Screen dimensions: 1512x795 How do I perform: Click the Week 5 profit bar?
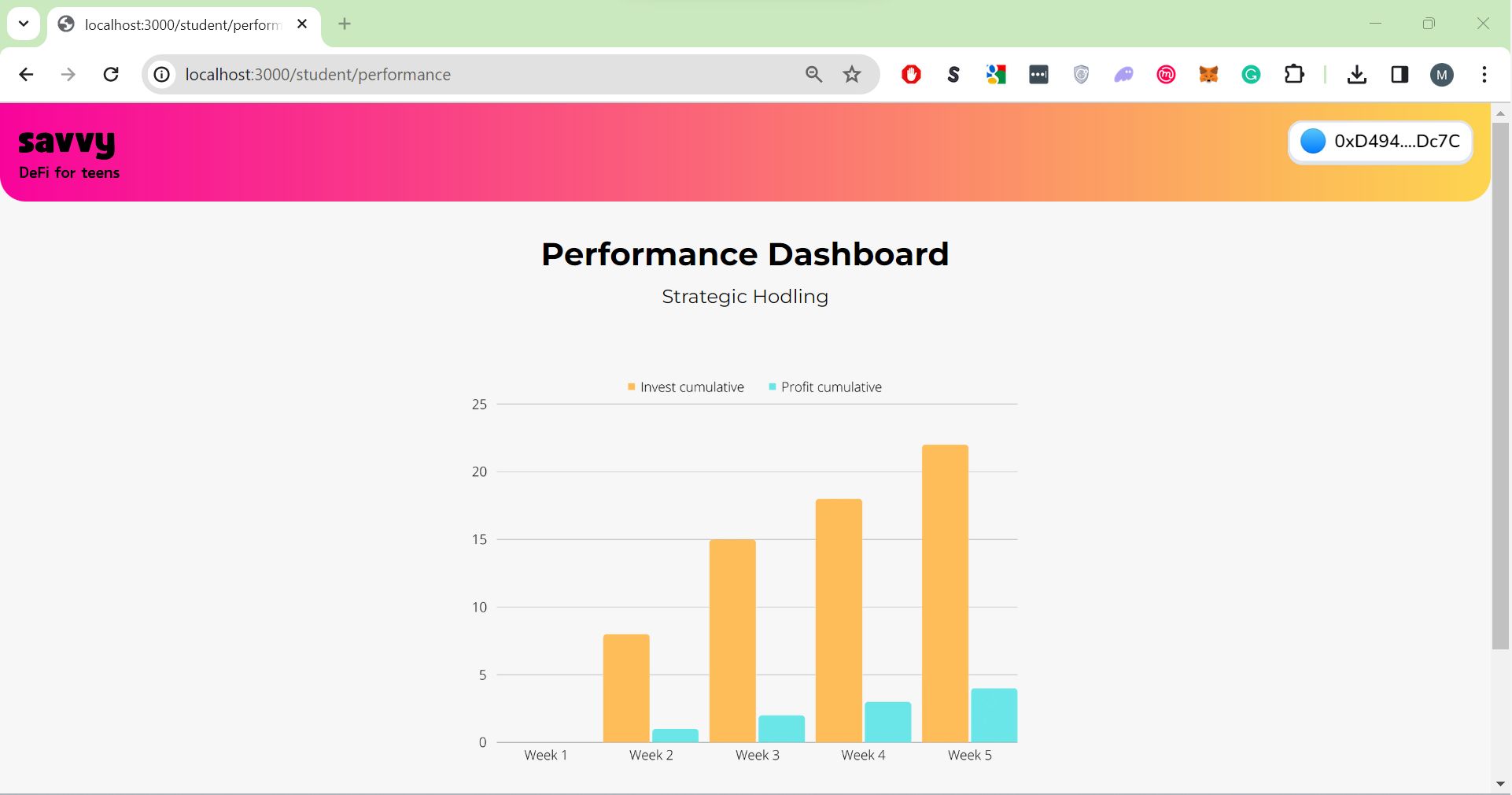(994, 715)
